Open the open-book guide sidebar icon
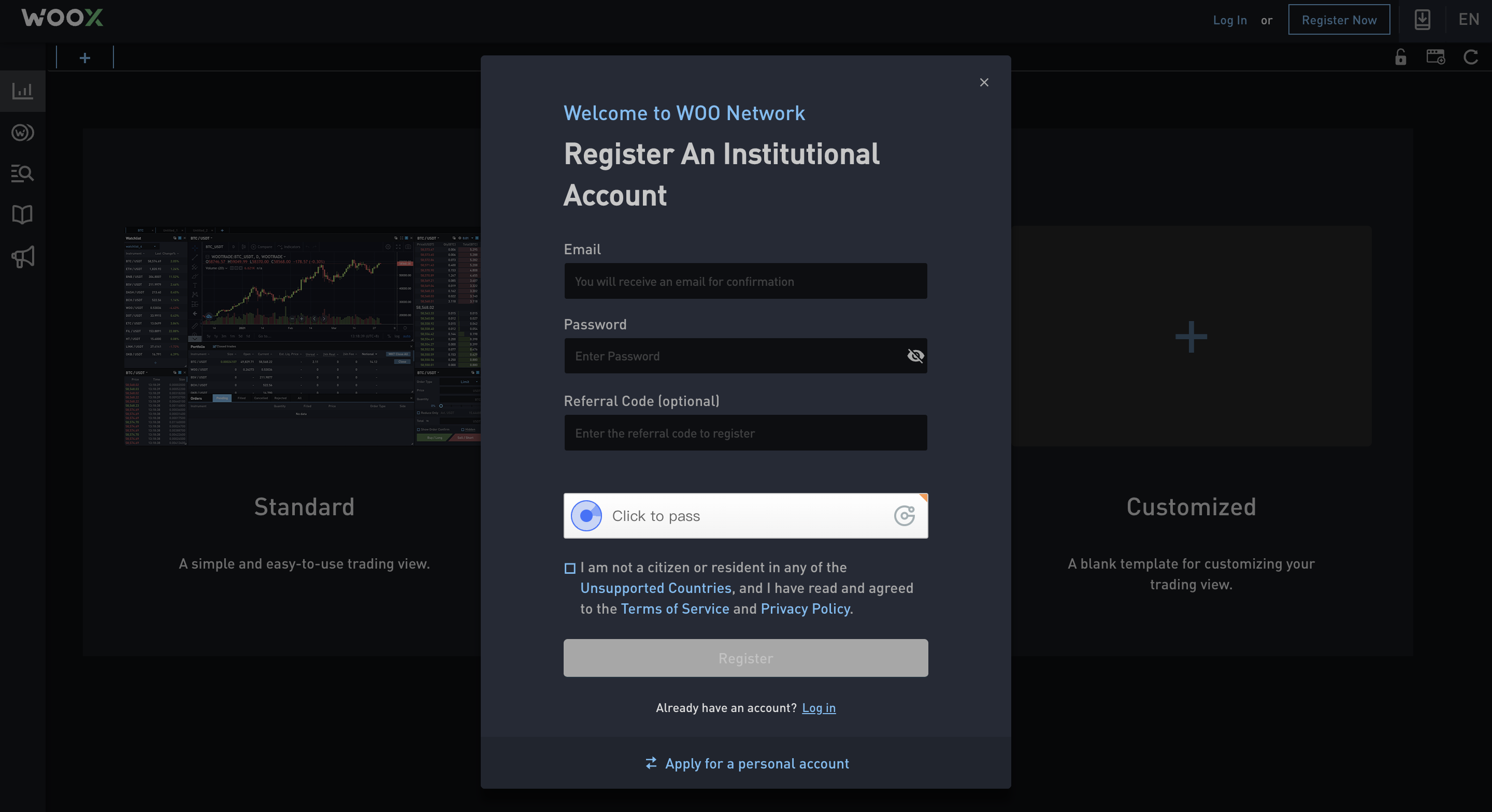Screen dimensions: 1492x812 pyautogui.click(x=23, y=215)
